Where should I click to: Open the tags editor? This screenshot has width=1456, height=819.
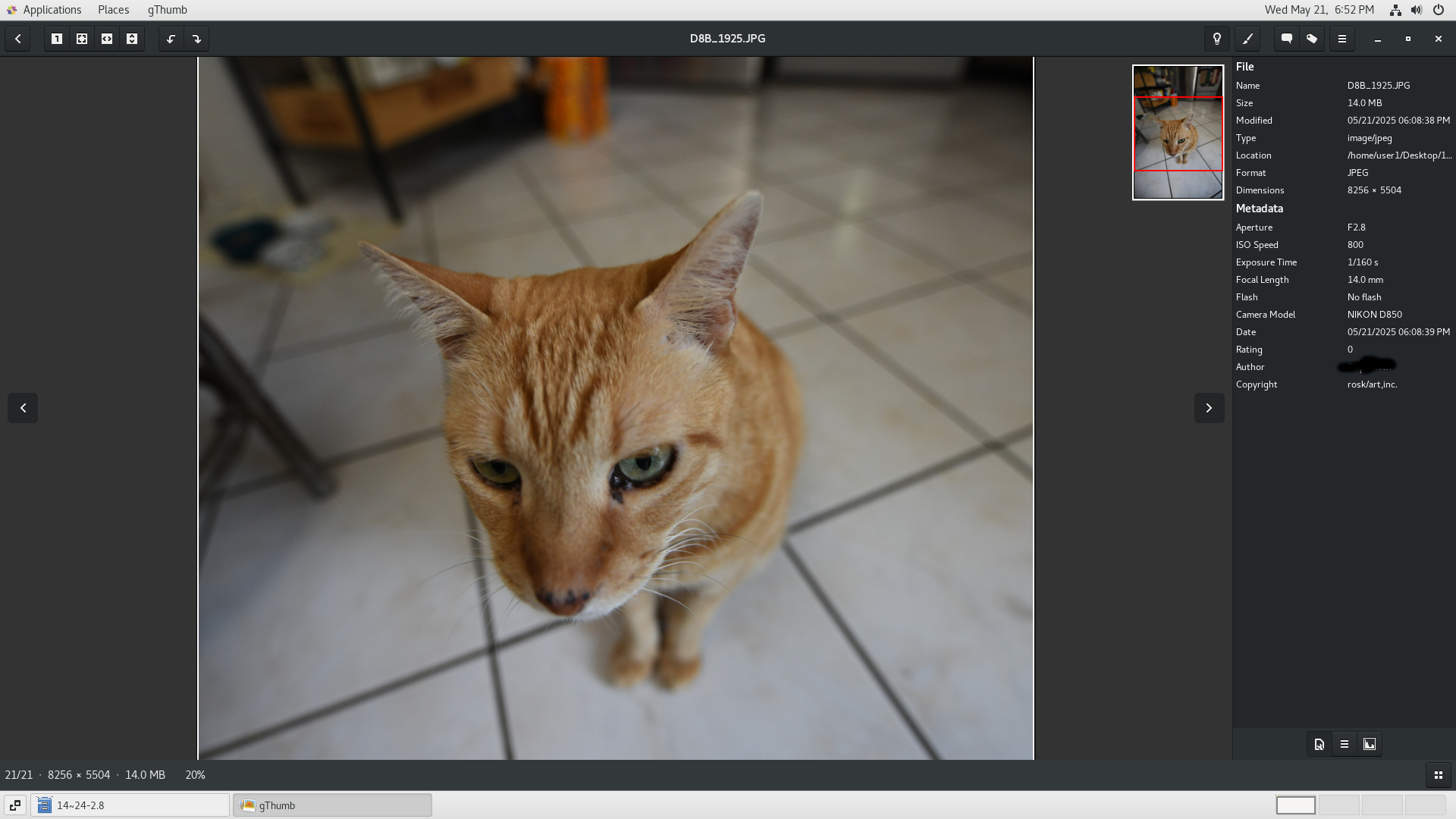[x=1312, y=39]
